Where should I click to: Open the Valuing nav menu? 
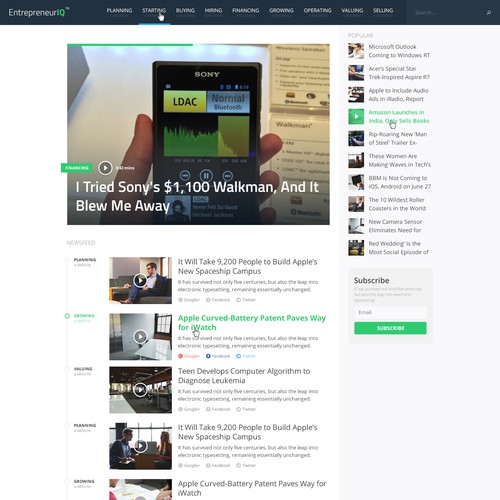point(352,11)
